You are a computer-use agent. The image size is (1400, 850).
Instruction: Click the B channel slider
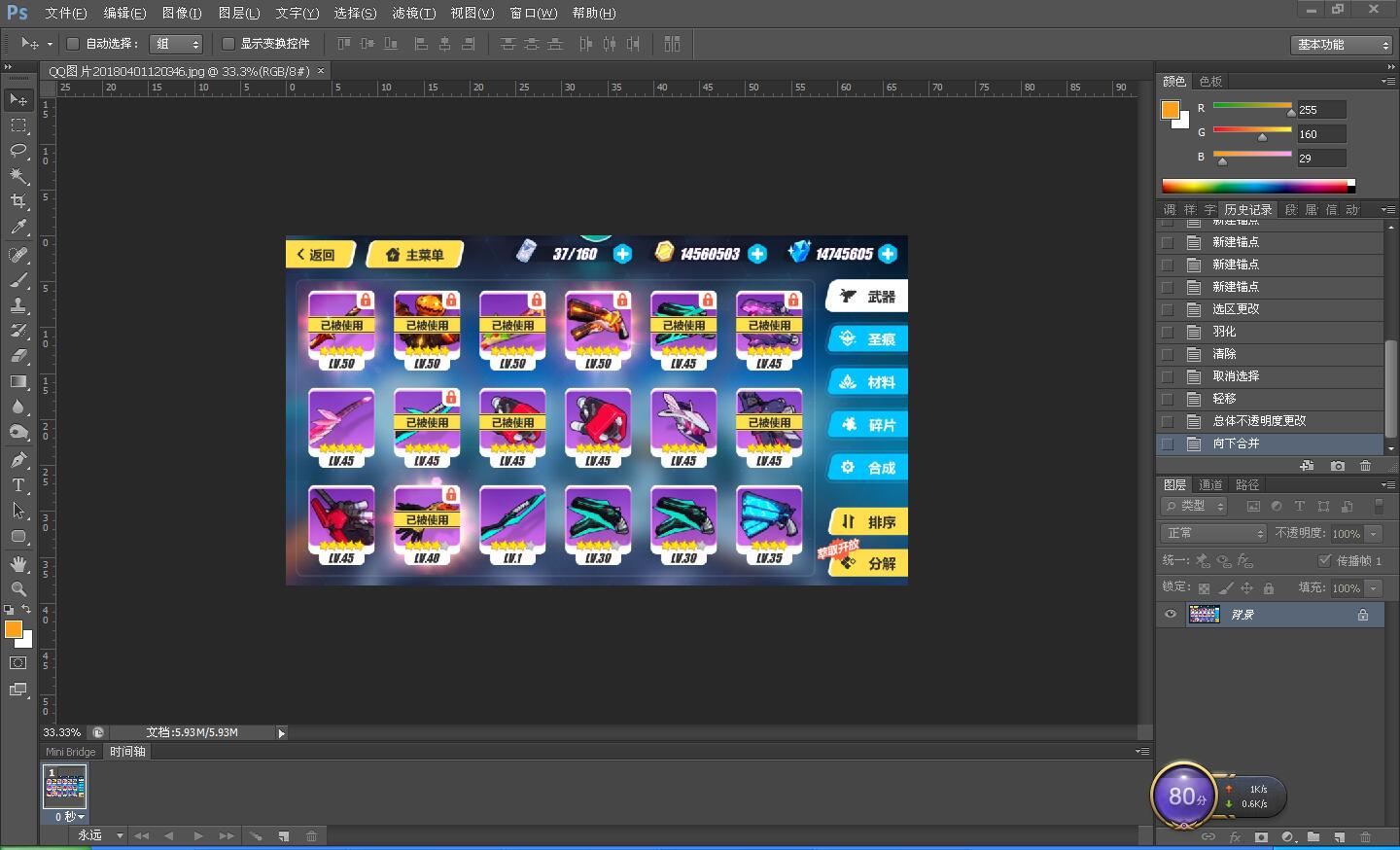click(x=1252, y=156)
